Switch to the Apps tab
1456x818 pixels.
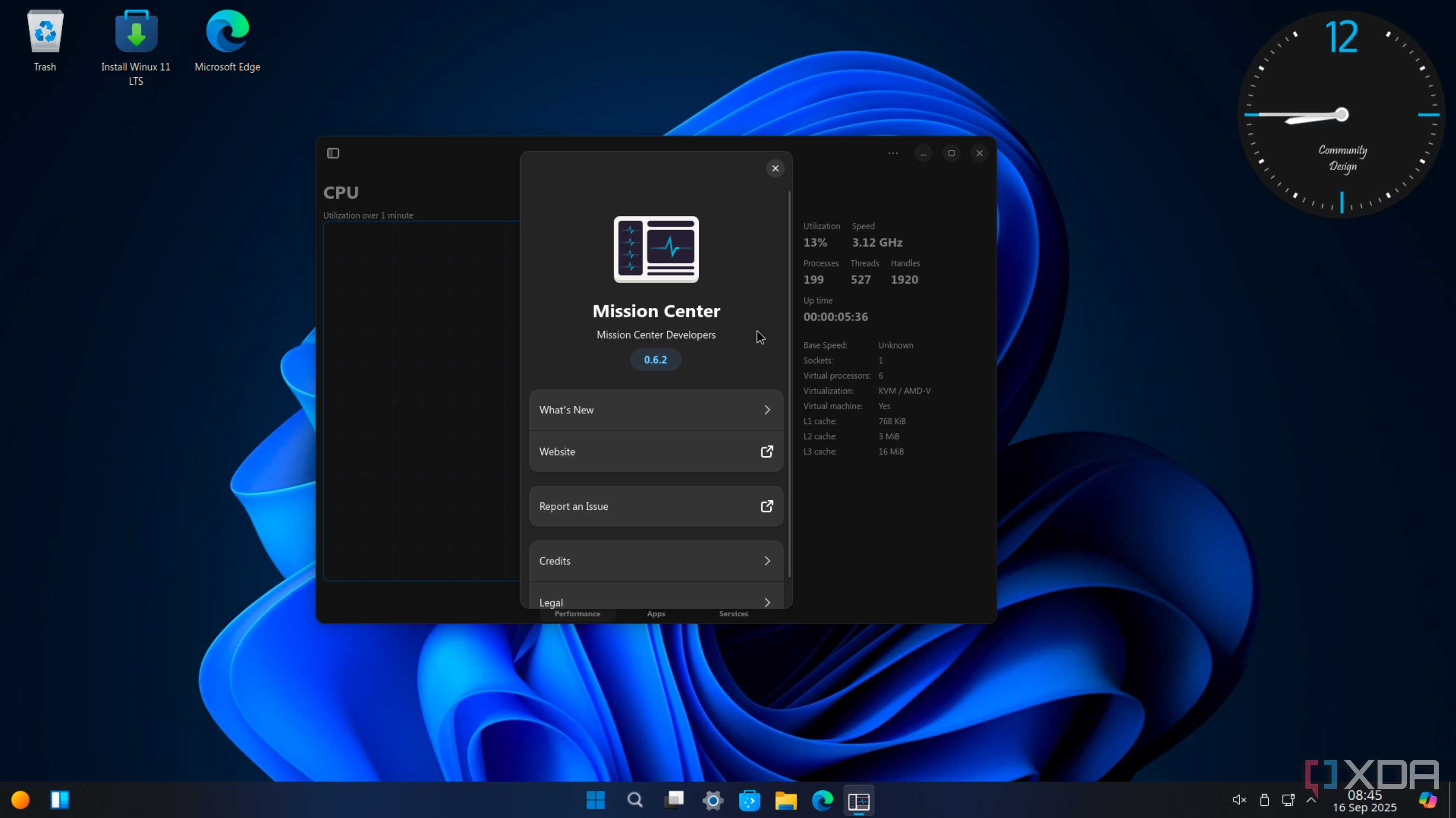pyautogui.click(x=656, y=614)
